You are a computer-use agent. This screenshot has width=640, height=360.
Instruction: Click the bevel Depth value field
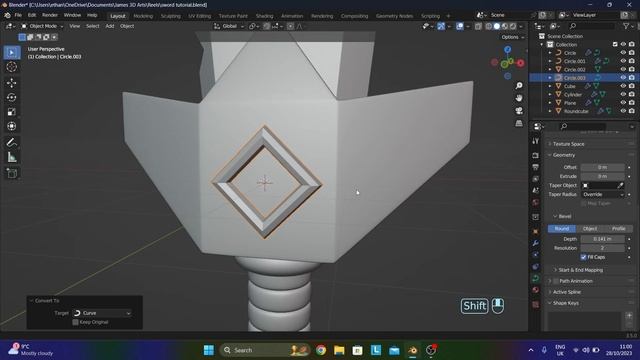[x=602, y=239]
